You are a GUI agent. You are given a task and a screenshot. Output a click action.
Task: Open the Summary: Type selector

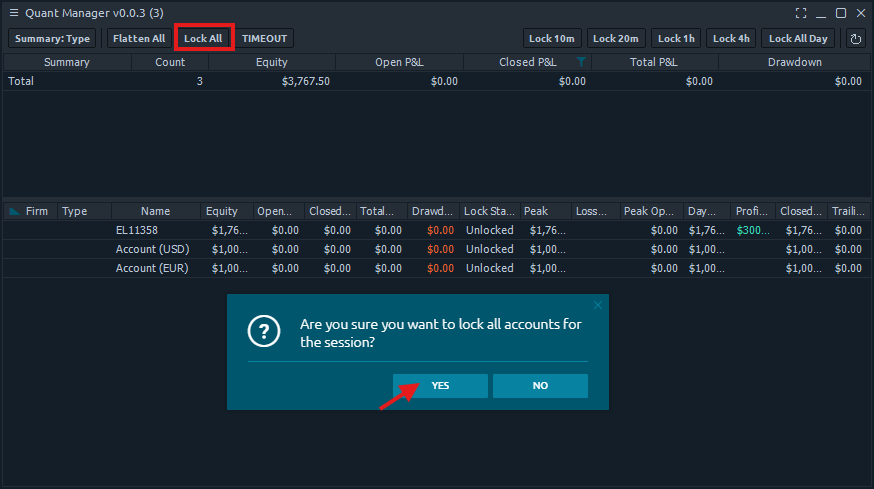click(53, 39)
